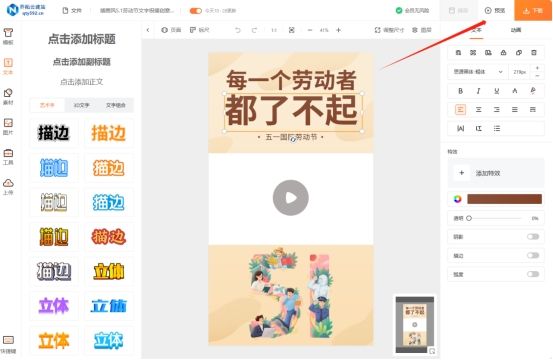The width and height of the screenshot is (553, 360).
Task: Open the 素材 materials sidebar panel
Action: (x=8, y=96)
